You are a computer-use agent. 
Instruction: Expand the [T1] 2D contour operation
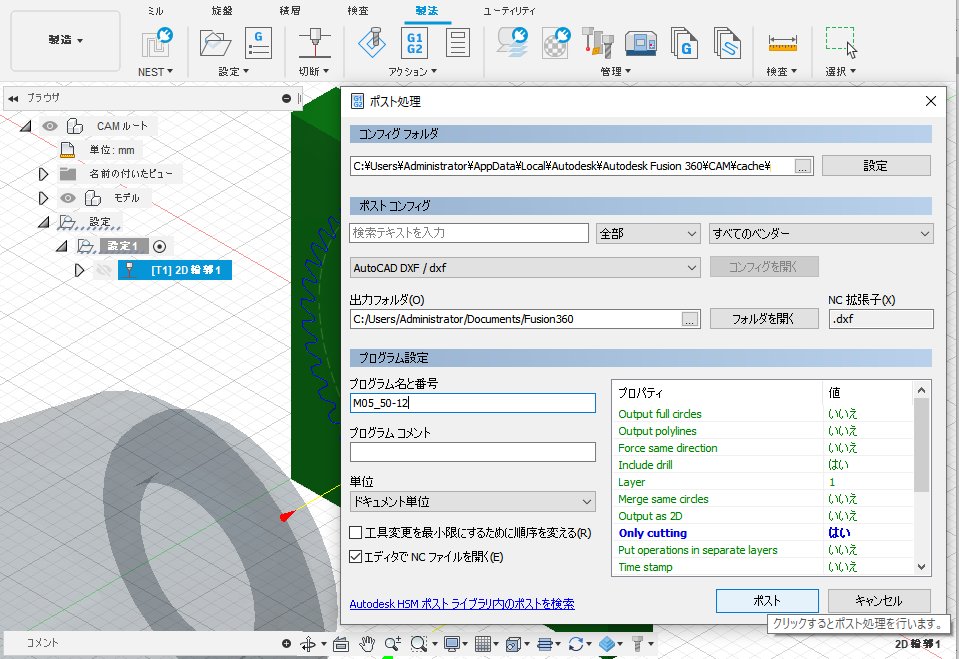(x=79, y=270)
